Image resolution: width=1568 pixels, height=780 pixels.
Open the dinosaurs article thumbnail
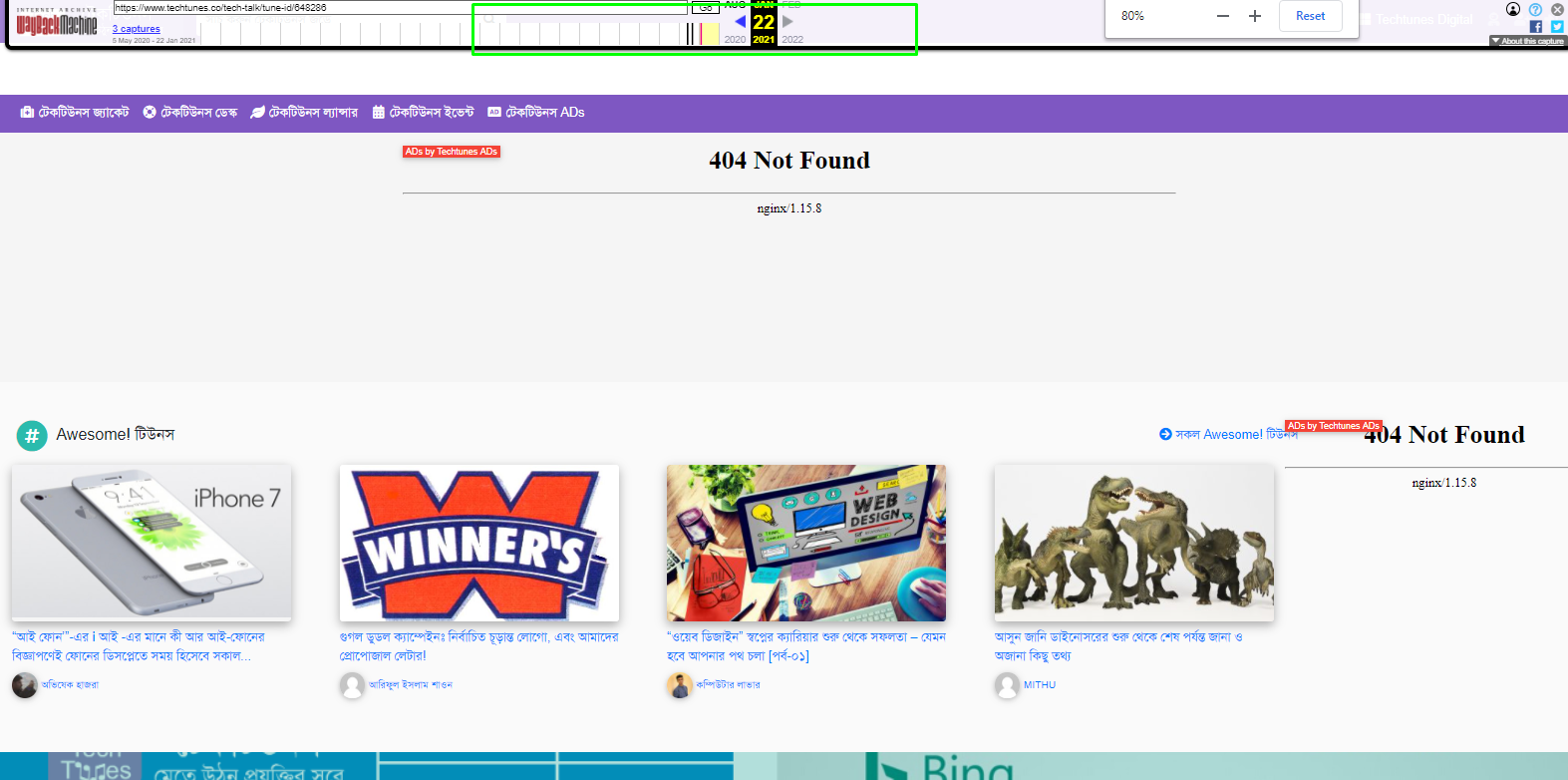(1134, 543)
